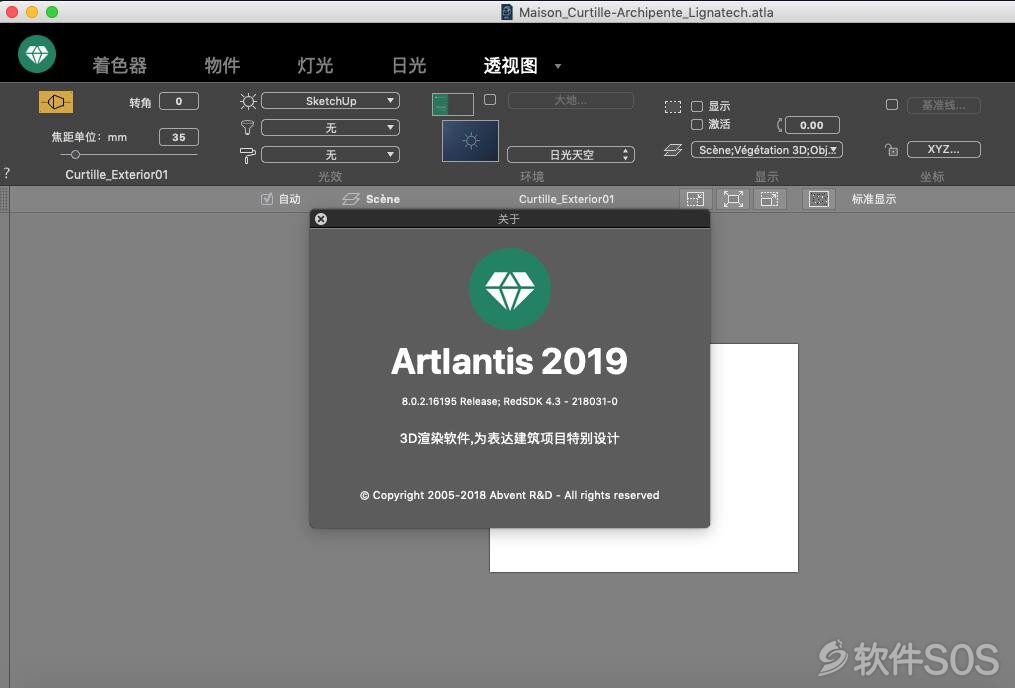The image size is (1015, 688).
Task: Expand the arrow next to 透视图 tab
Action: click(x=558, y=66)
